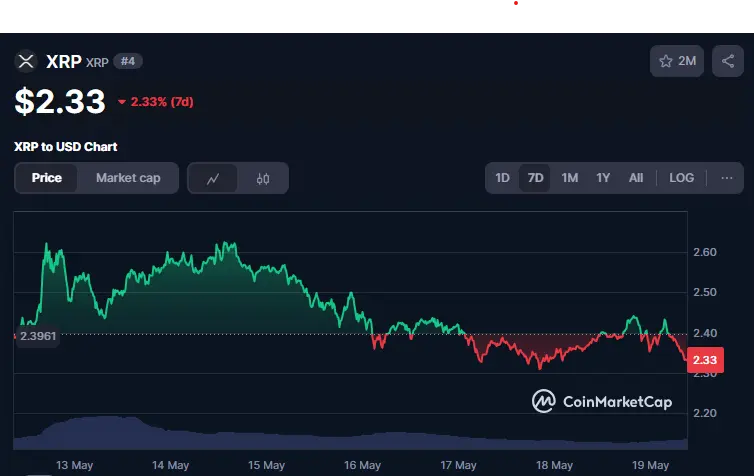Click the XRP to USD Chart heading
Viewport: 754px width, 476px height.
click(x=65, y=147)
